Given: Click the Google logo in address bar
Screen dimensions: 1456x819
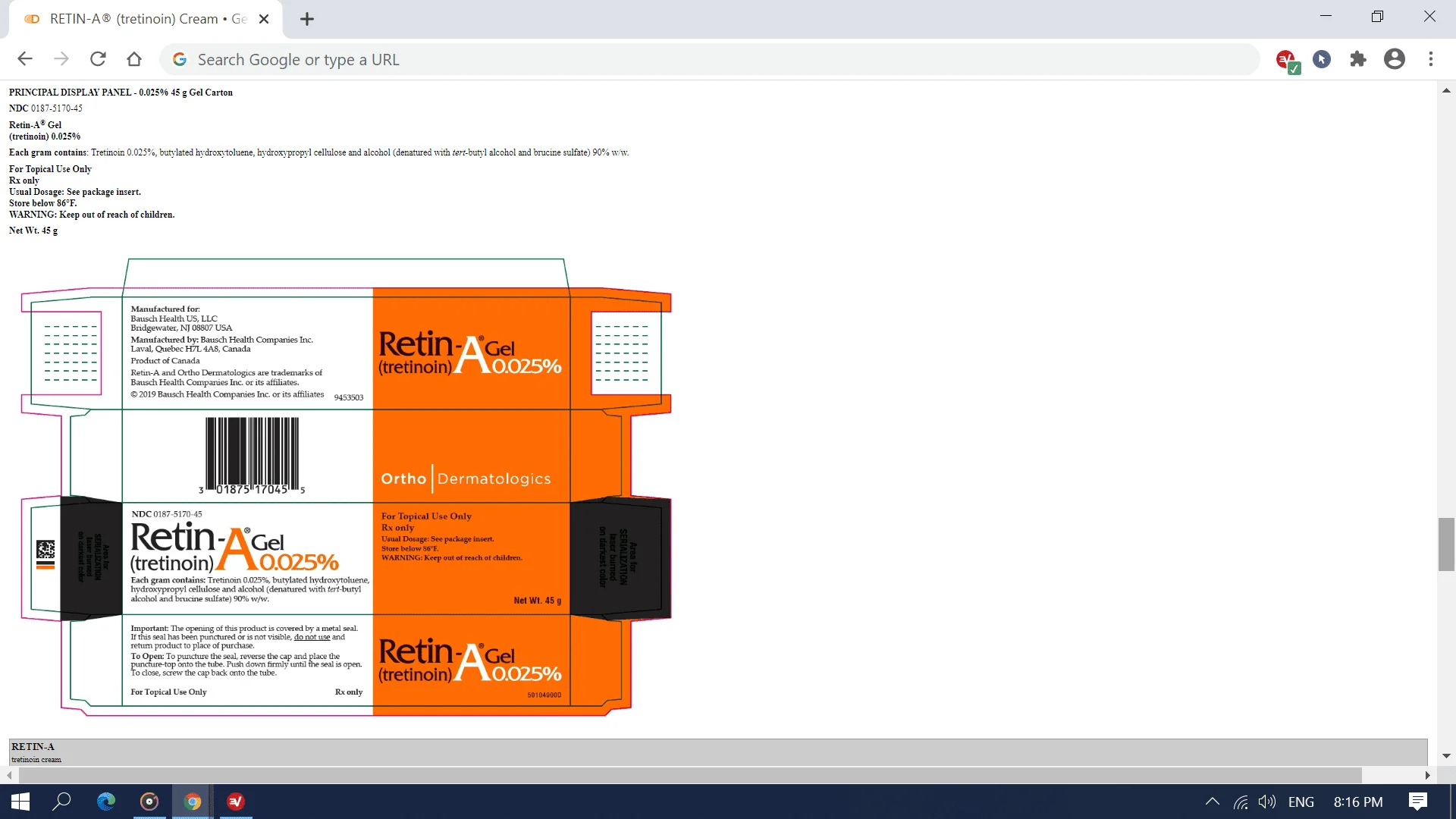Looking at the screenshot, I should (180, 59).
